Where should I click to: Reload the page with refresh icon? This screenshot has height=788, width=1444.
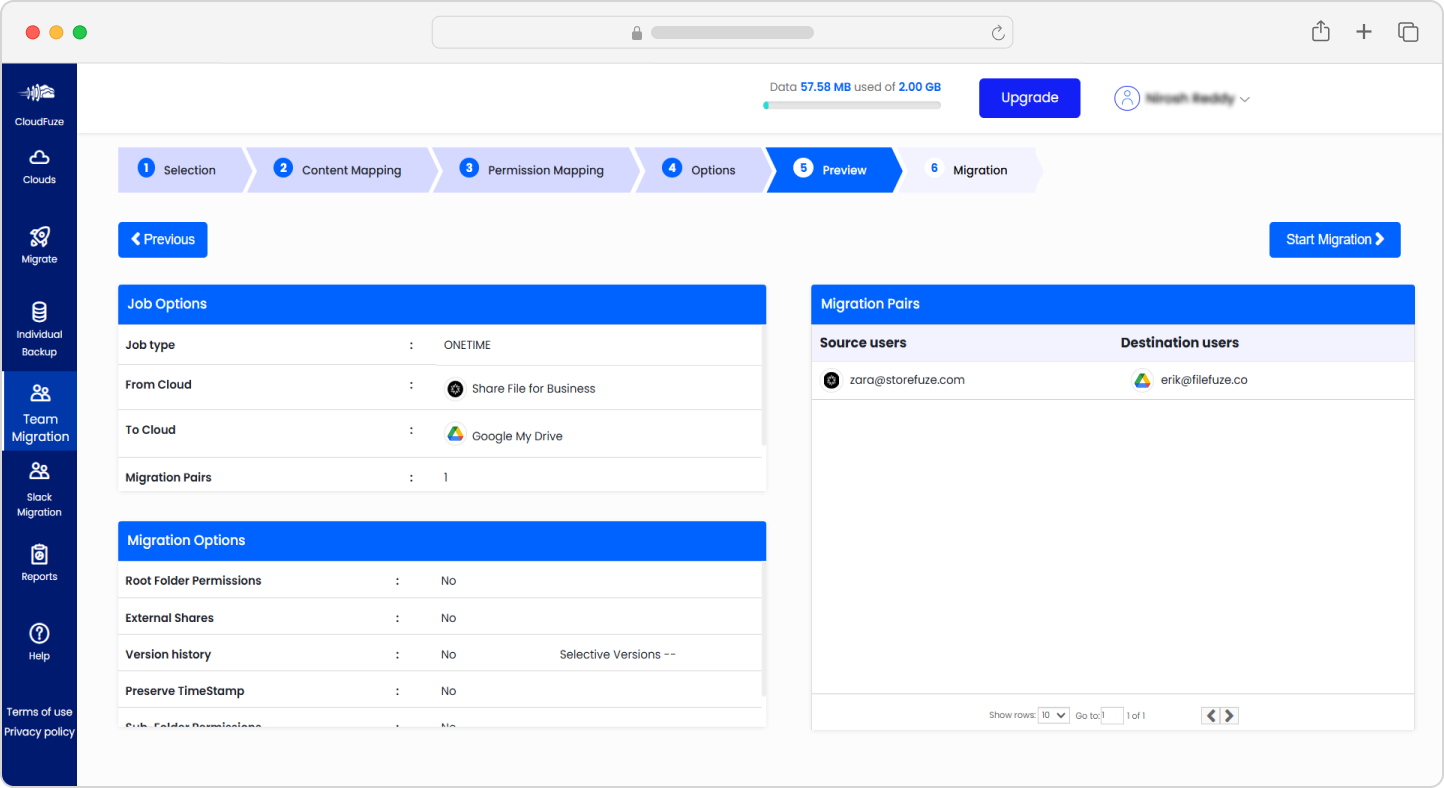tap(997, 33)
